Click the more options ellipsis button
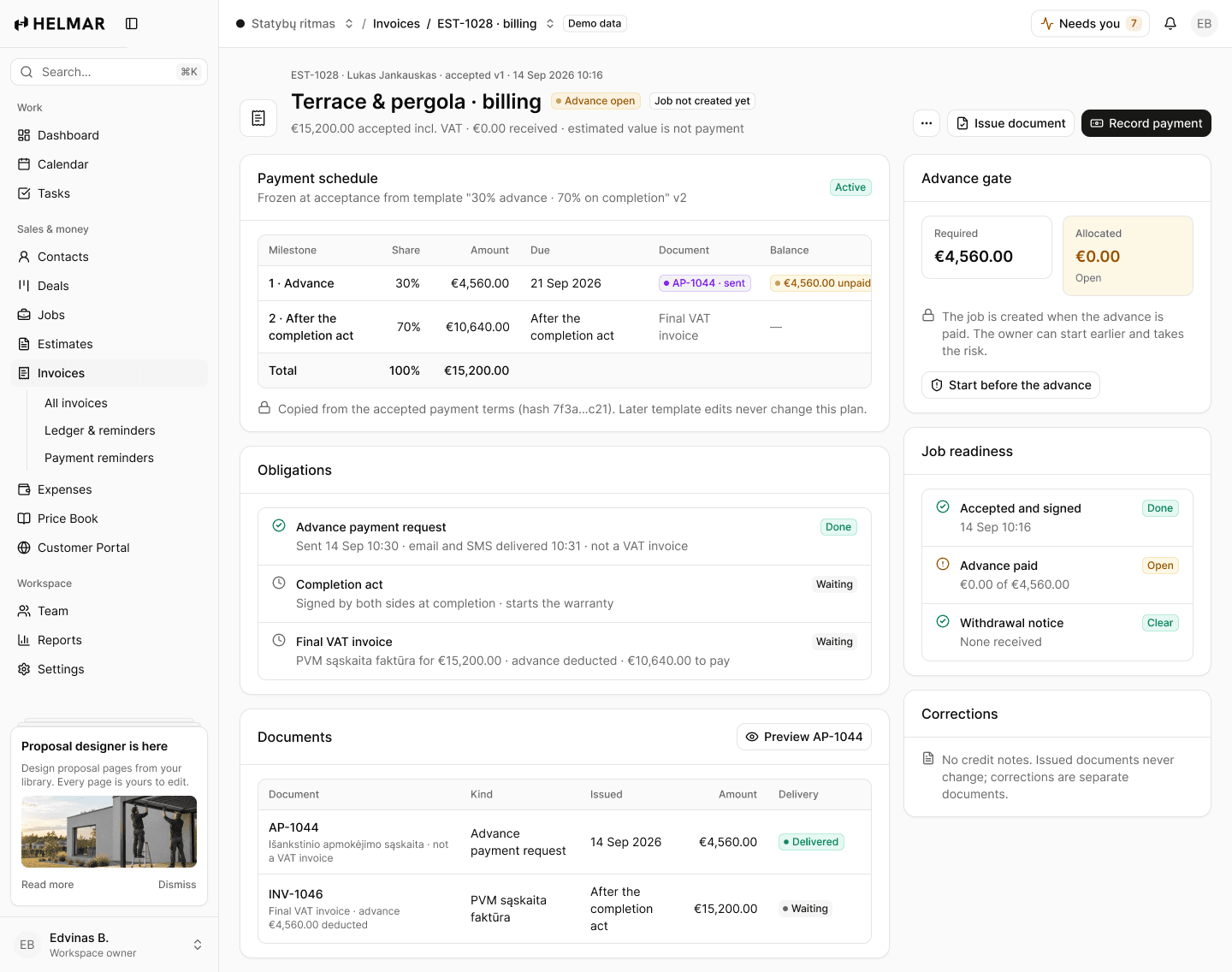The image size is (1232, 972). [x=927, y=123]
